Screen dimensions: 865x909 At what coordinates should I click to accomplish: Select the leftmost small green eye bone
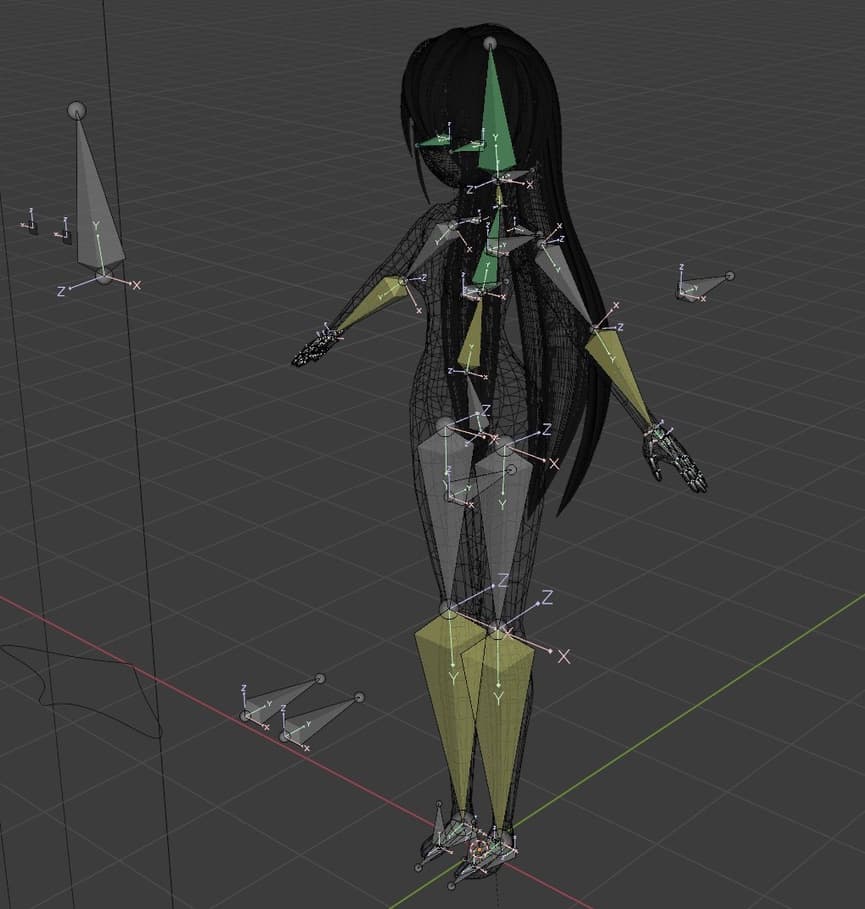432,141
